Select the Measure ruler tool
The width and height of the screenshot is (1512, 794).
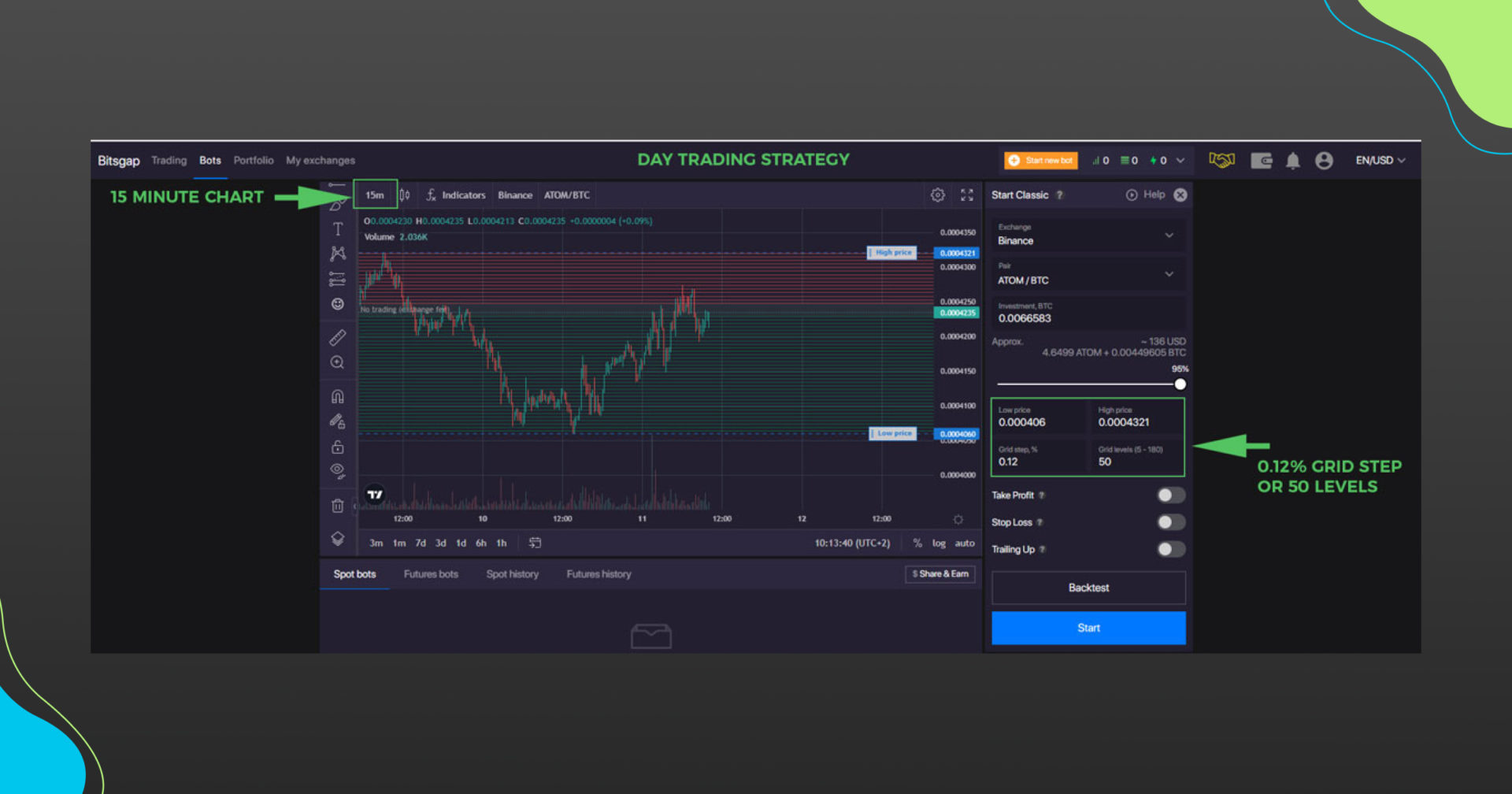pyautogui.click(x=338, y=337)
